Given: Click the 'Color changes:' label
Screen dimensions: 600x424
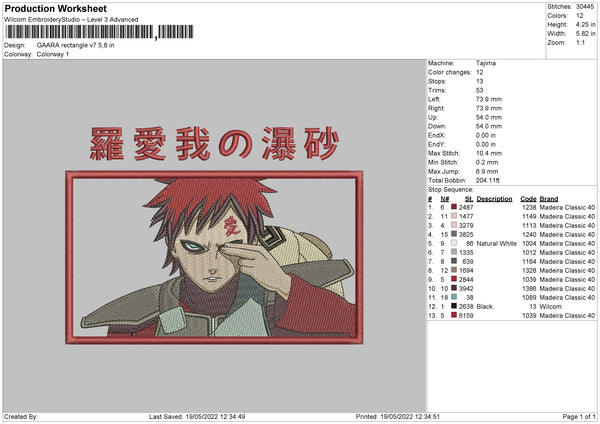Looking at the screenshot, I should click(450, 72).
